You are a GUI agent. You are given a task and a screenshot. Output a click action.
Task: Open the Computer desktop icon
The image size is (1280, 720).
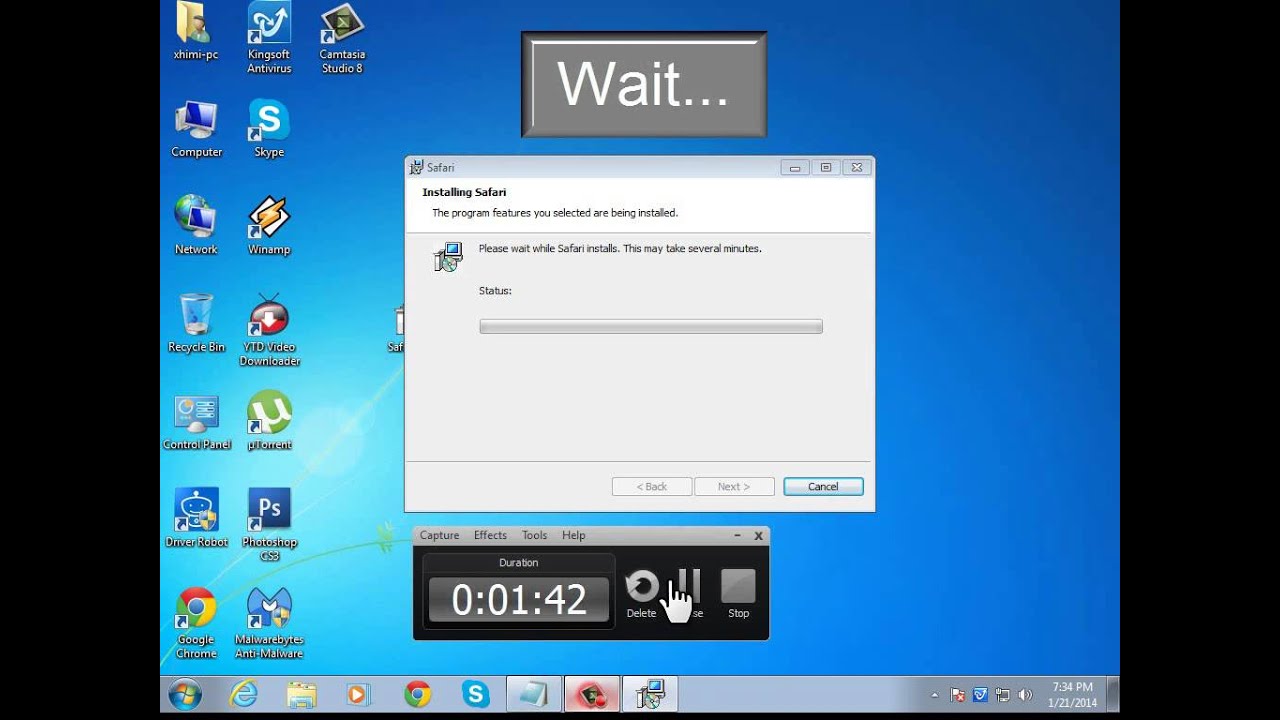coord(196,129)
